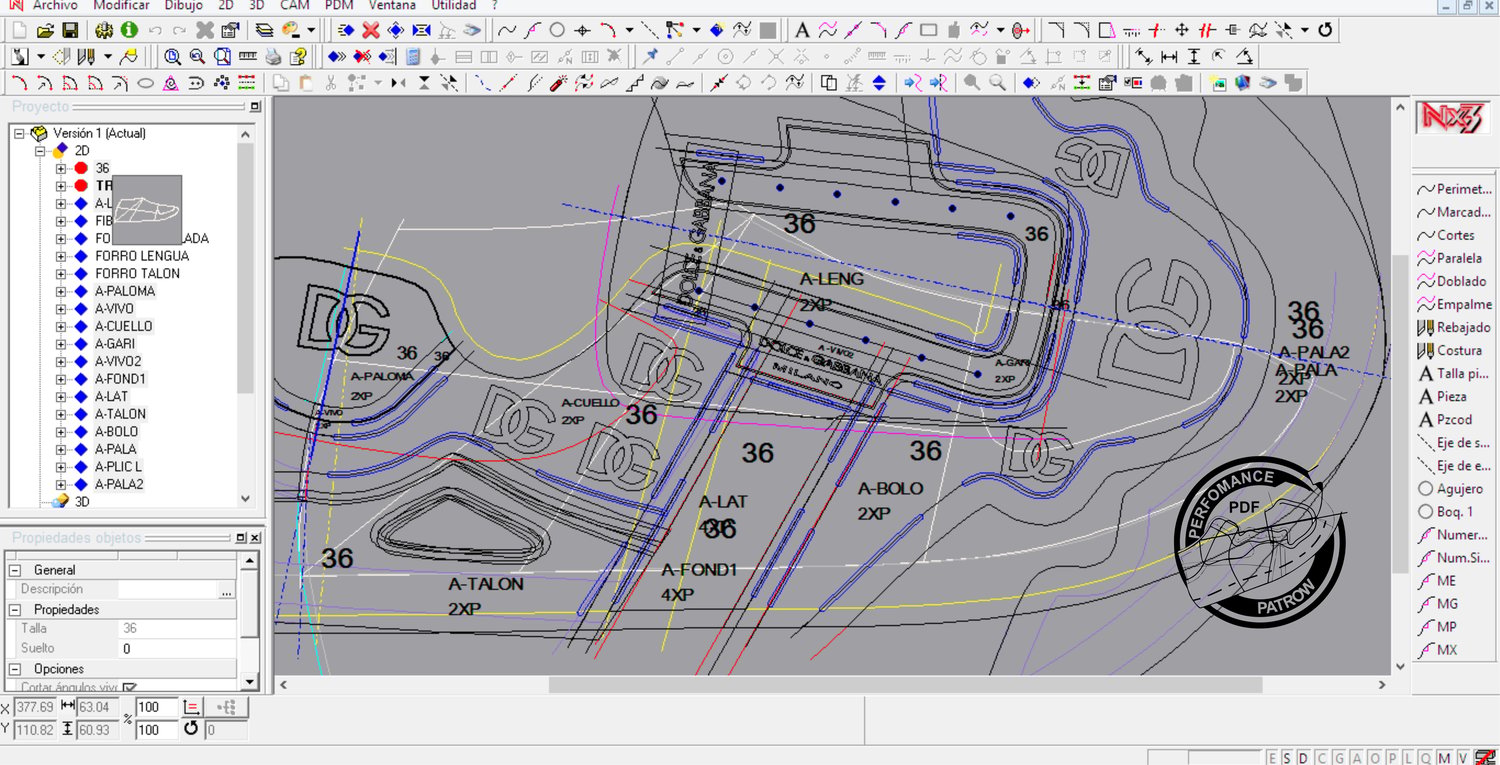Screen dimensions: 1500x765
Task: Click the top percent scale field
Action: [155, 708]
